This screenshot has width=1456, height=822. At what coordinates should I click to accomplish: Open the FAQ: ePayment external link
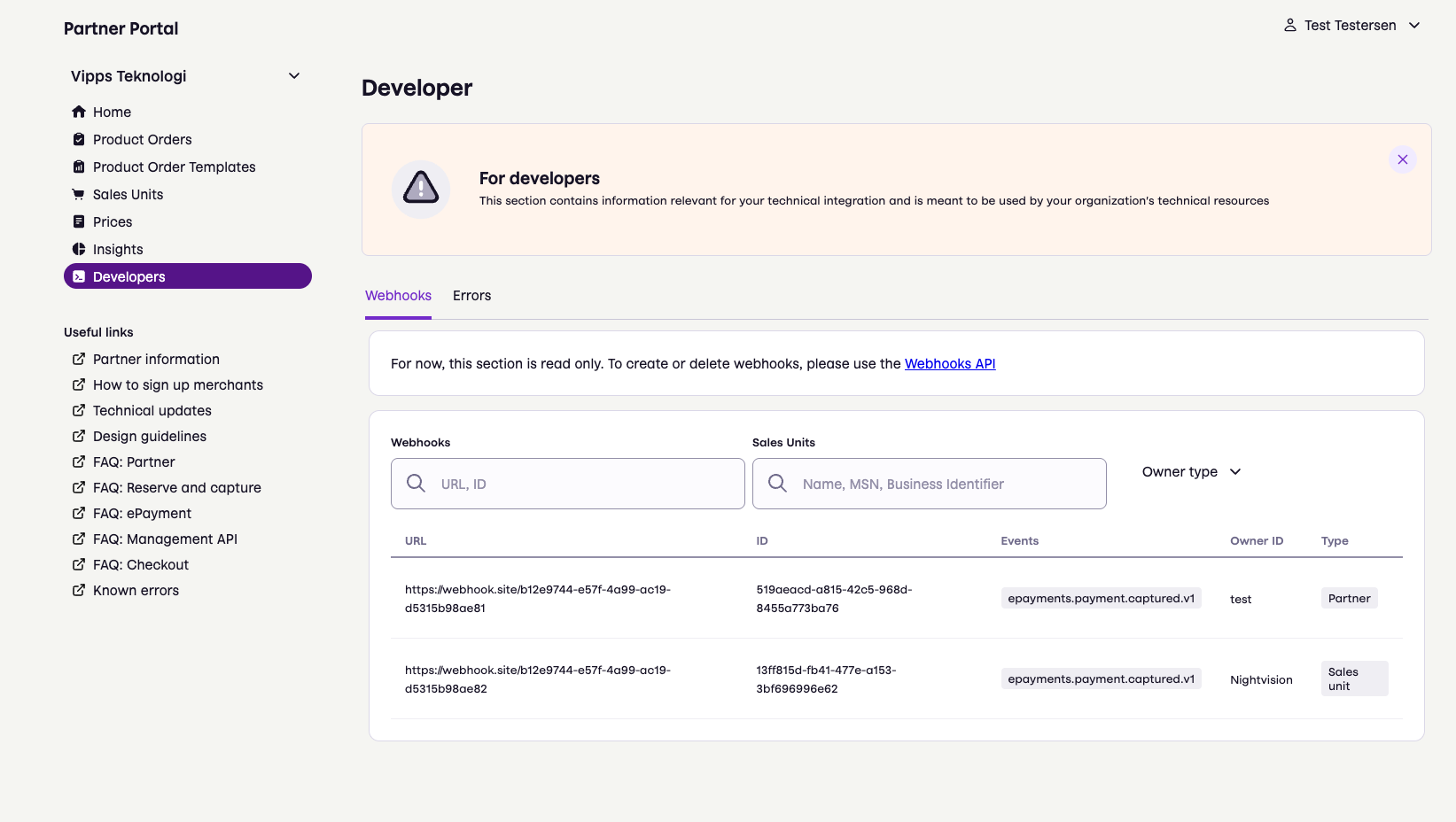coord(142,514)
